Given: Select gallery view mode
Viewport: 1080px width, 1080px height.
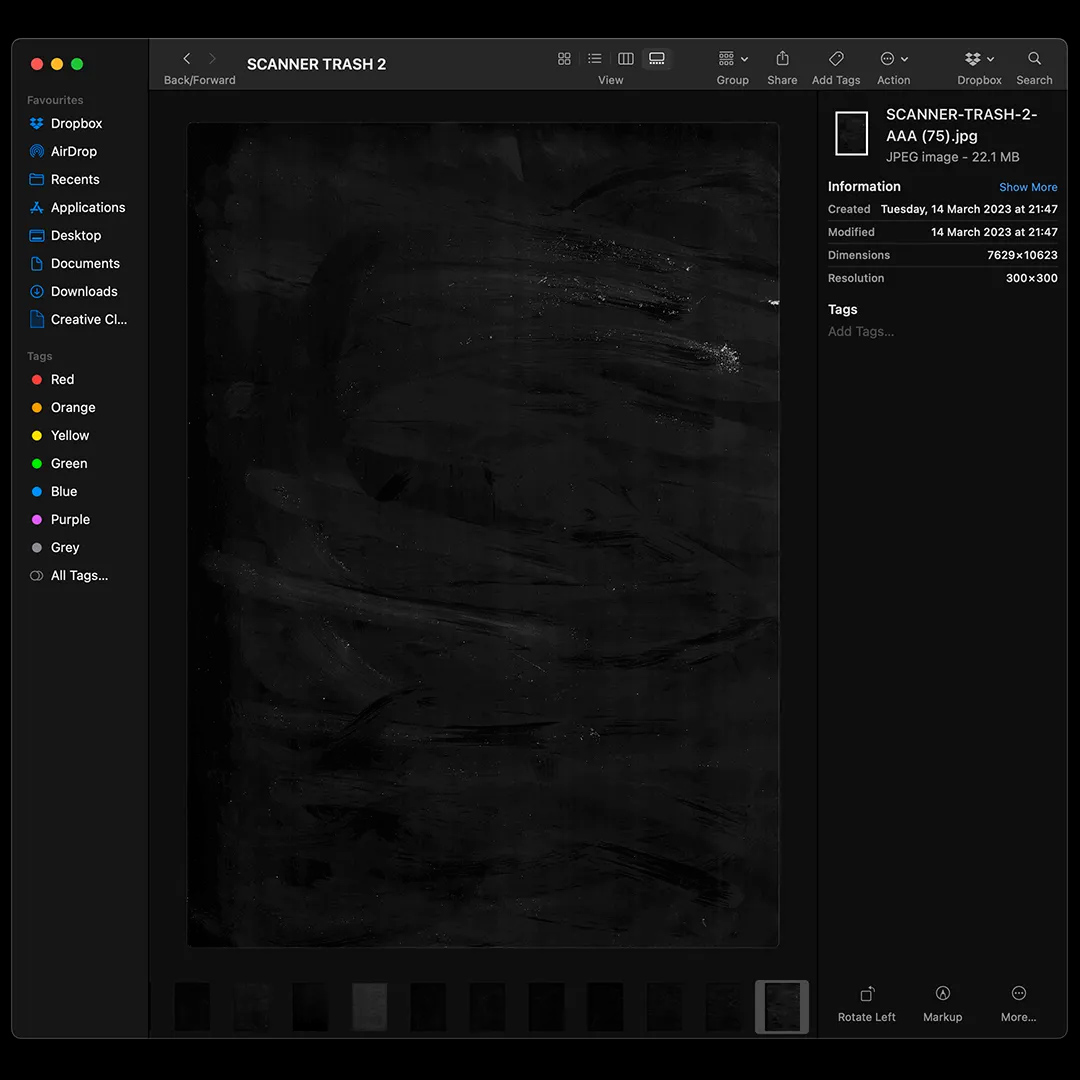Looking at the screenshot, I should [657, 59].
